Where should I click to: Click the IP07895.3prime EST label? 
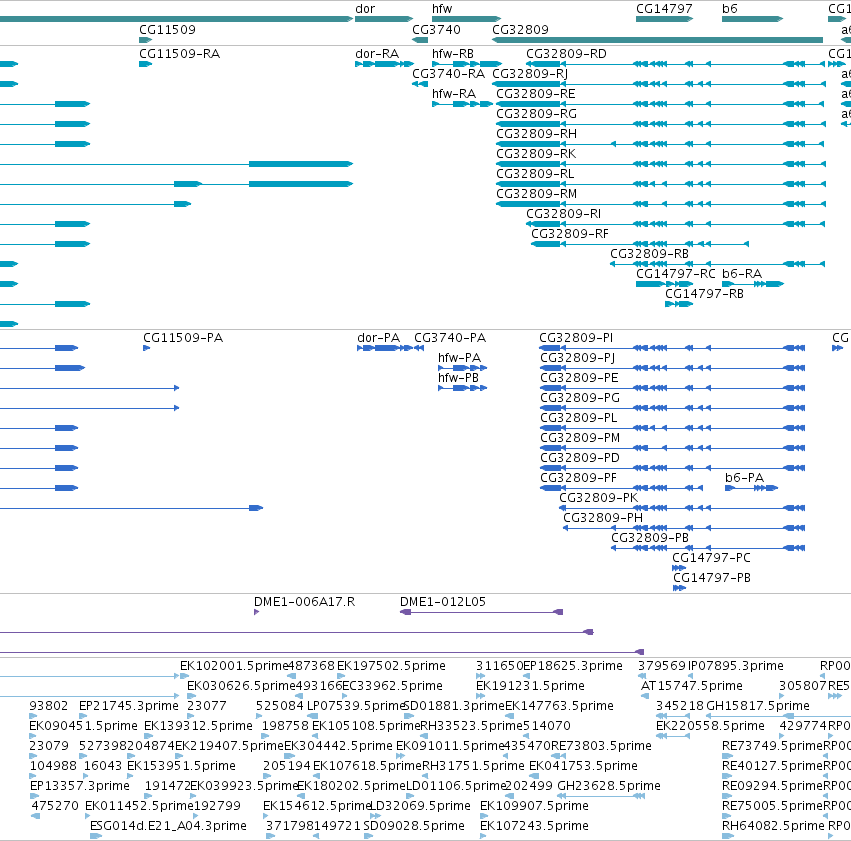[x=735, y=666]
